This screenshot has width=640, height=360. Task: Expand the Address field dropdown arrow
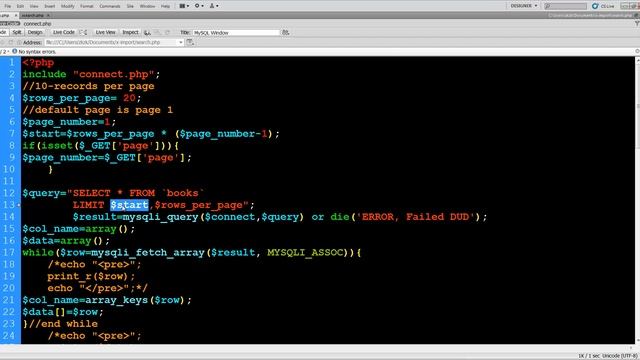[x=181, y=42]
